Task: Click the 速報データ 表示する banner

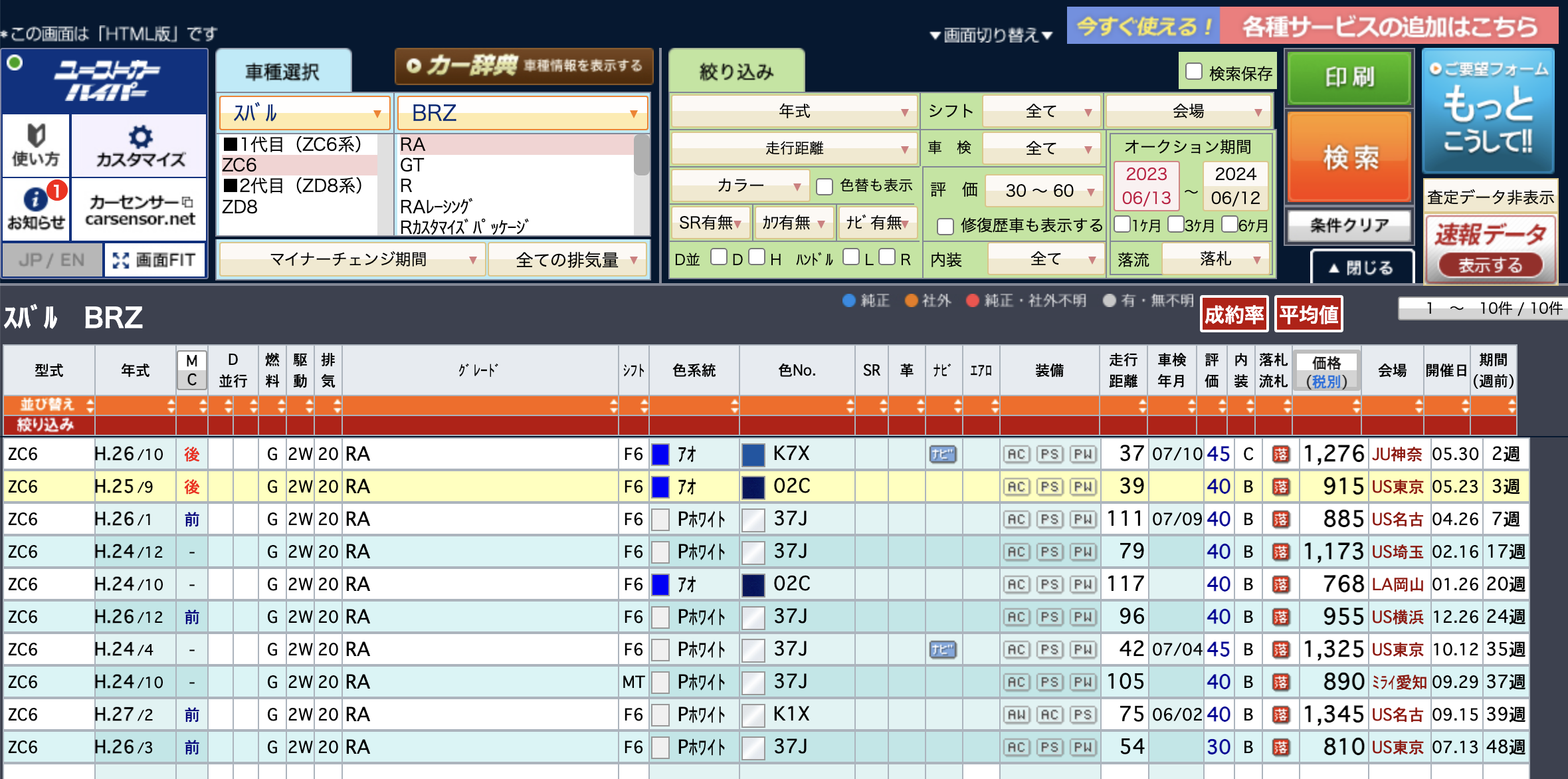Action: point(1489,249)
